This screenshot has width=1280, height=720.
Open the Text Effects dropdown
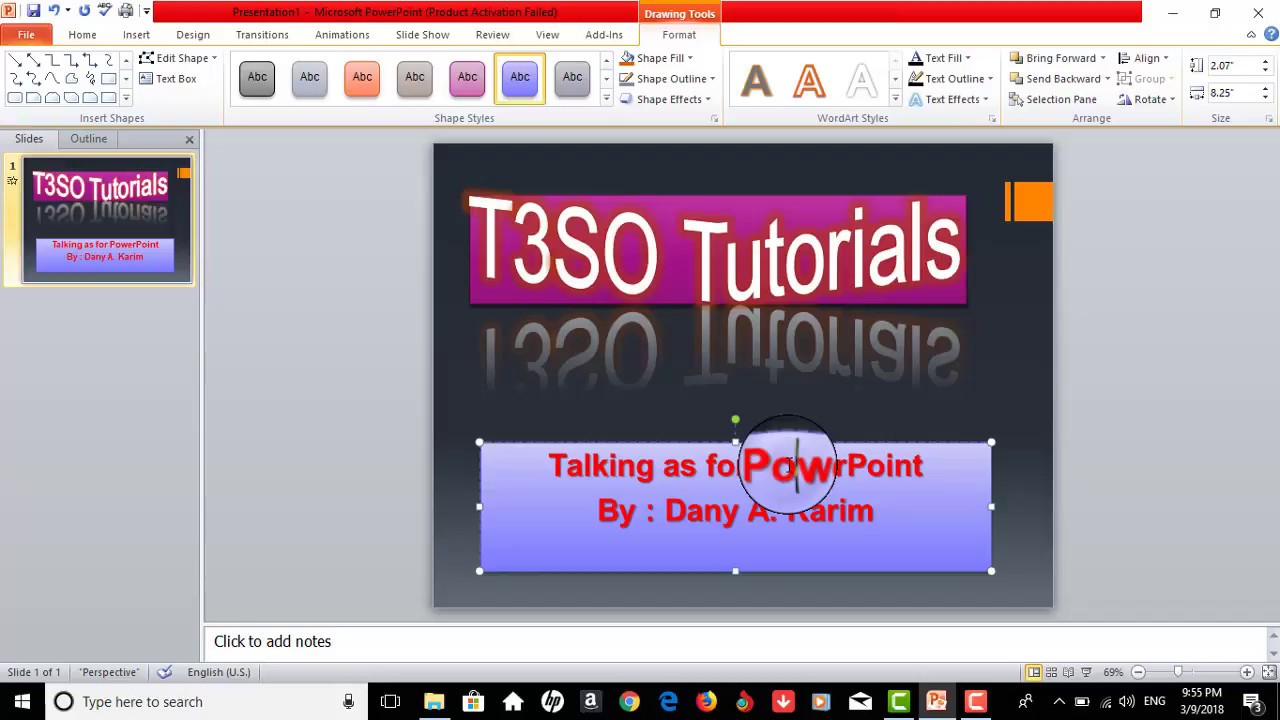coord(949,100)
